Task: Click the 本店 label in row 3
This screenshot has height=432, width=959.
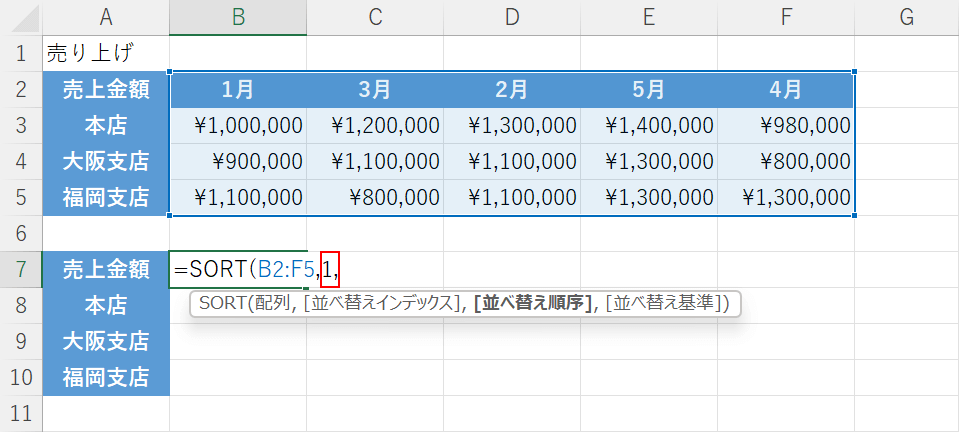Action: pos(106,126)
